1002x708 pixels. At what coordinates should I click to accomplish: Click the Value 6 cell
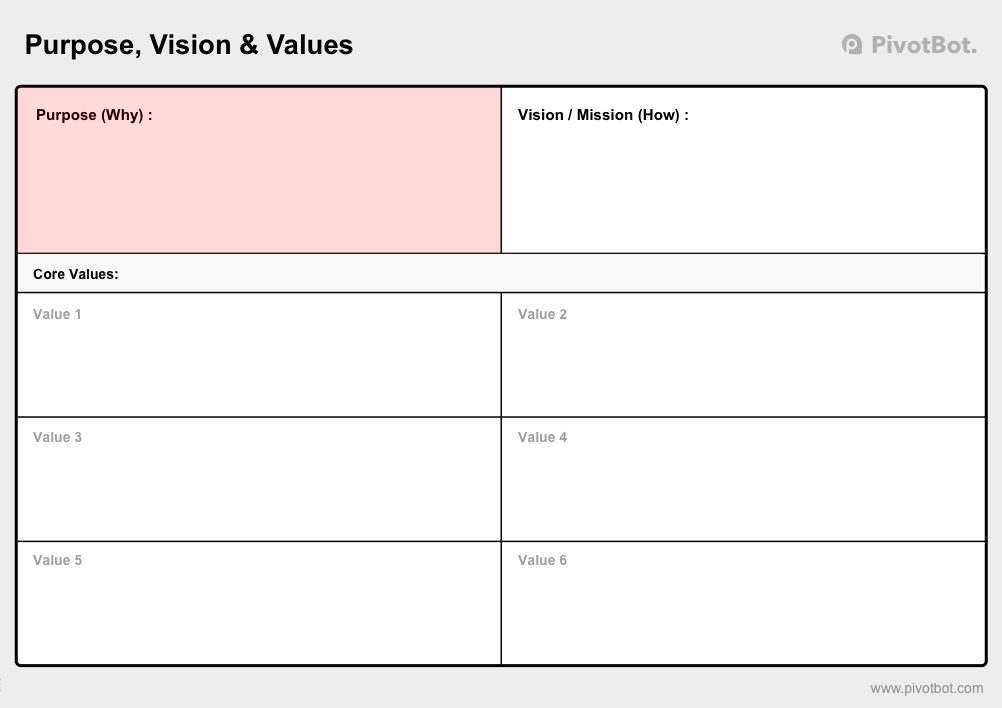point(743,603)
